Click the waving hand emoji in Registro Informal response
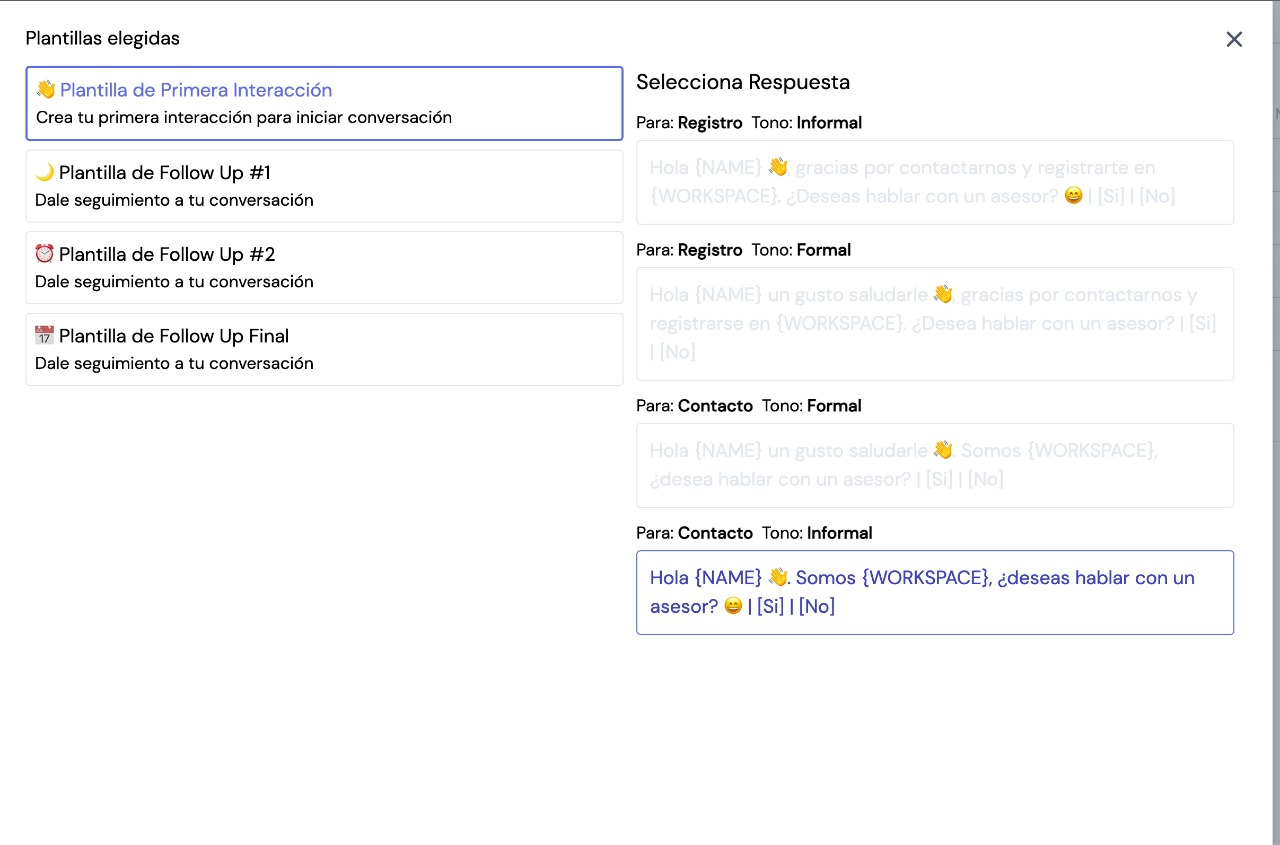This screenshot has height=845, width=1280. point(778,167)
